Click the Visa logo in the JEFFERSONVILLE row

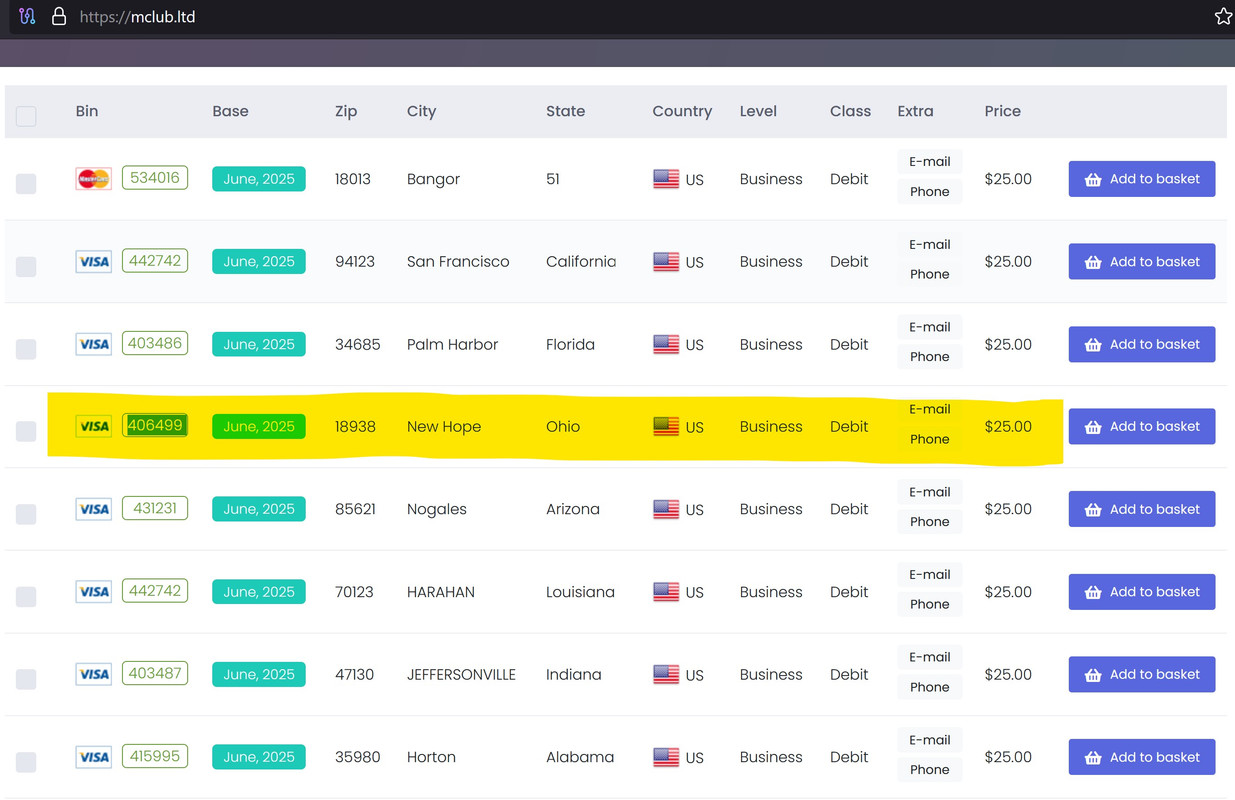click(94, 674)
